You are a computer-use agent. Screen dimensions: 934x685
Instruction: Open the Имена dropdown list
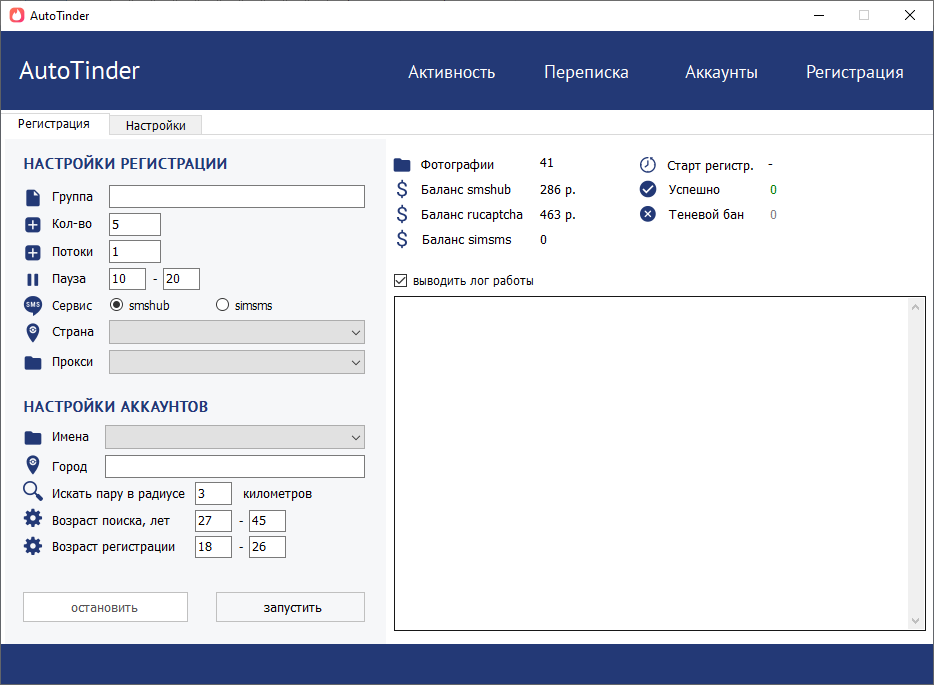(235, 437)
